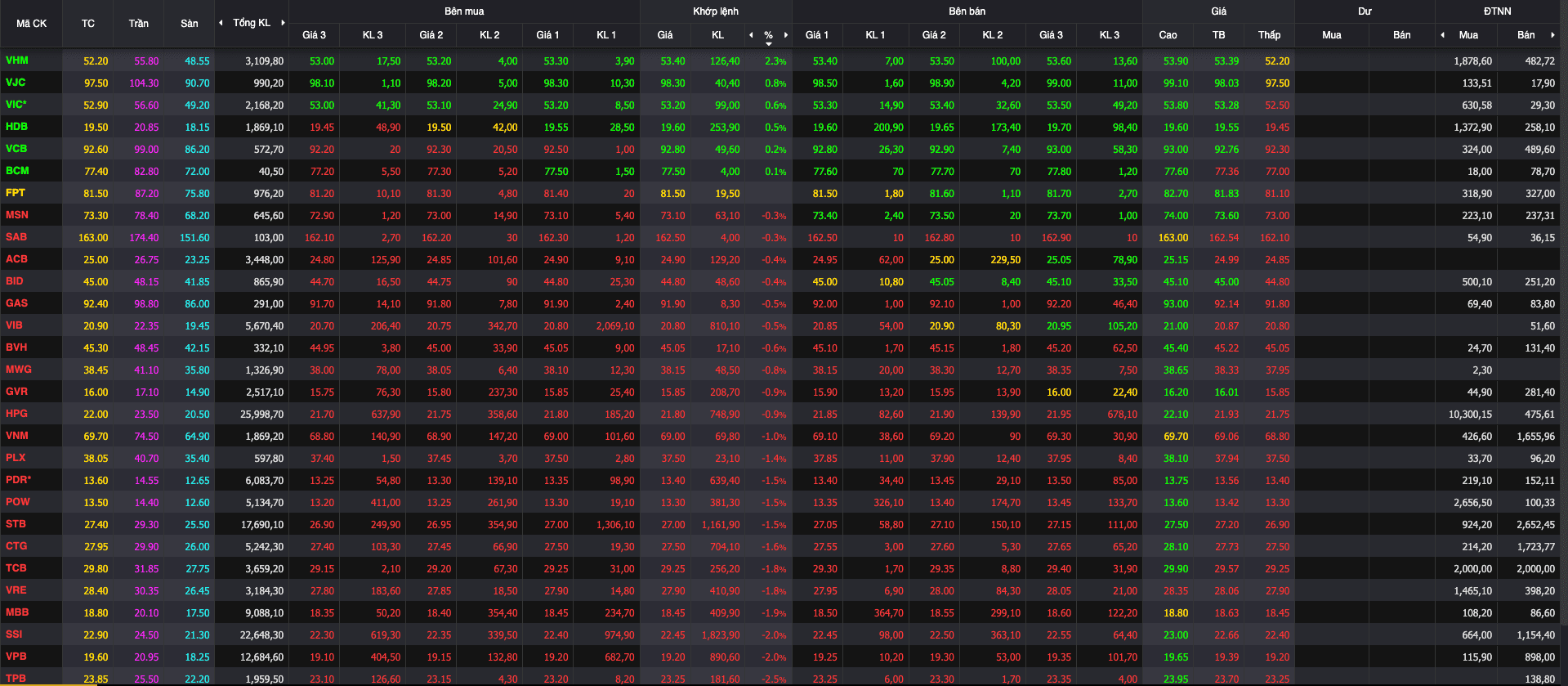Click SSI total volume 22,648,30
This screenshot has width=1568, height=686.
click(x=261, y=635)
